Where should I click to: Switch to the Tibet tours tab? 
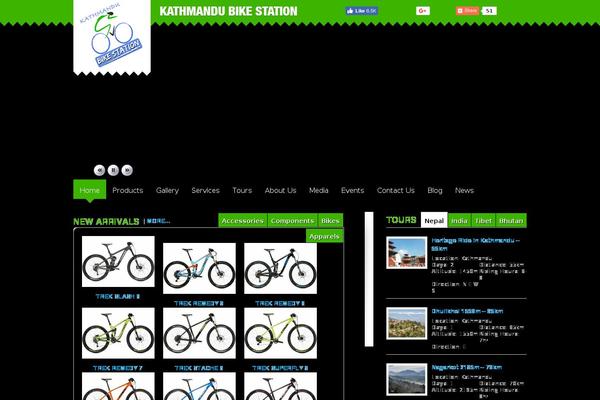(483, 220)
